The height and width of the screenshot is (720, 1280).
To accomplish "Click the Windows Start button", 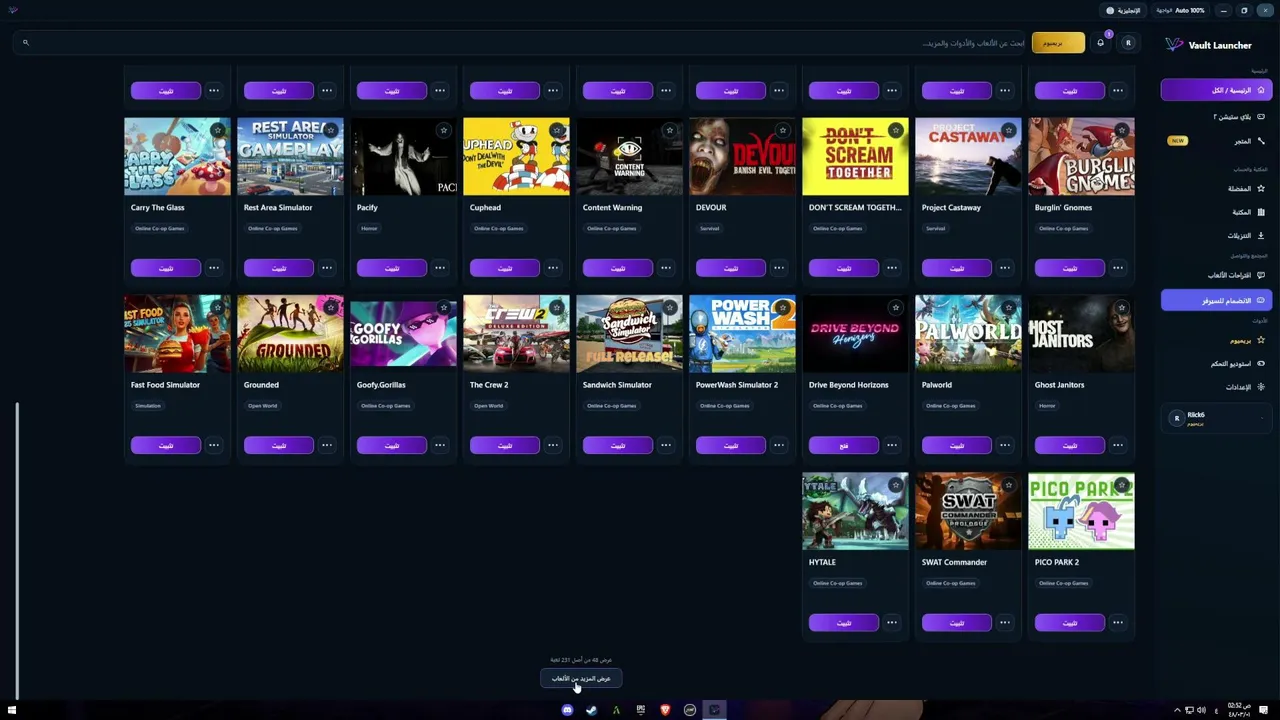I will (x=12, y=710).
